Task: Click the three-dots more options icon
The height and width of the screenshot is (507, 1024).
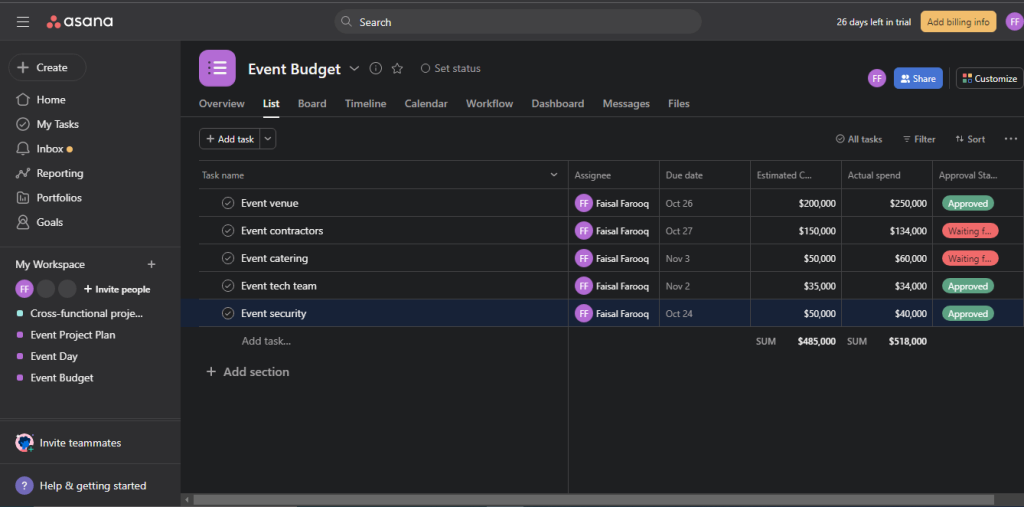Action: [x=1010, y=139]
